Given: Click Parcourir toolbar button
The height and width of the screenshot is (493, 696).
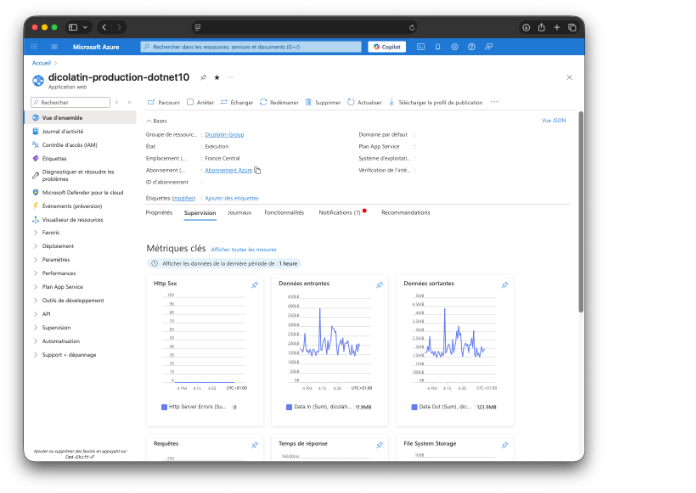Looking at the screenshot, I should (164, 103).
